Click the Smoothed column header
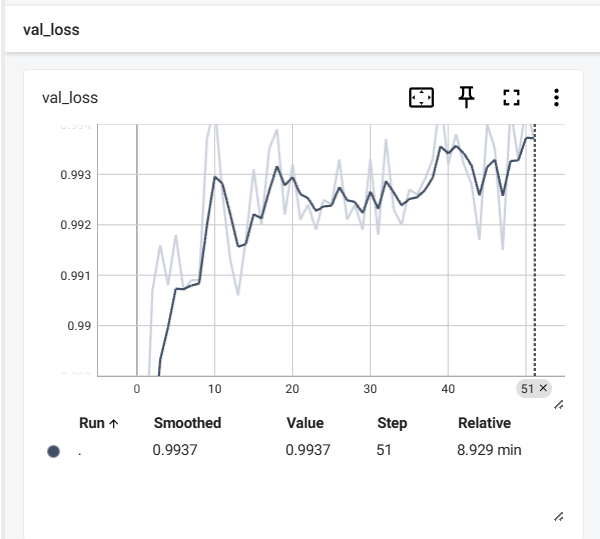Screen dimensions: 600x539 click(187, 423)
